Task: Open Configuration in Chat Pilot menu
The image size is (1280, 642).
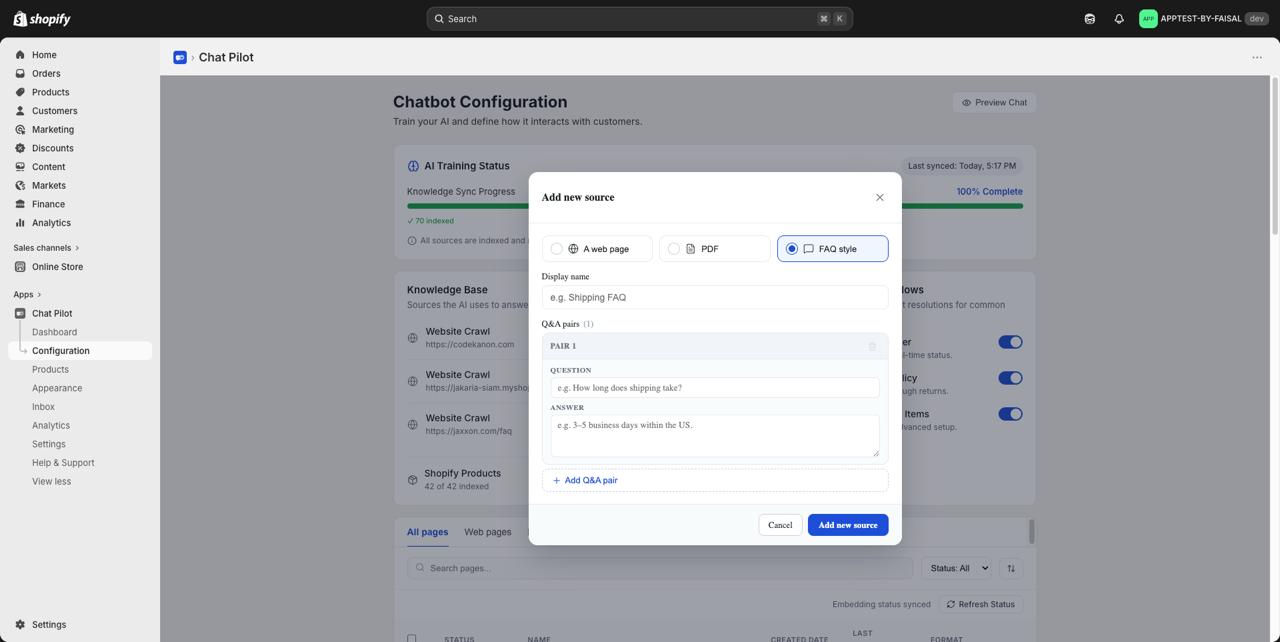Action: tap(80, 351)
